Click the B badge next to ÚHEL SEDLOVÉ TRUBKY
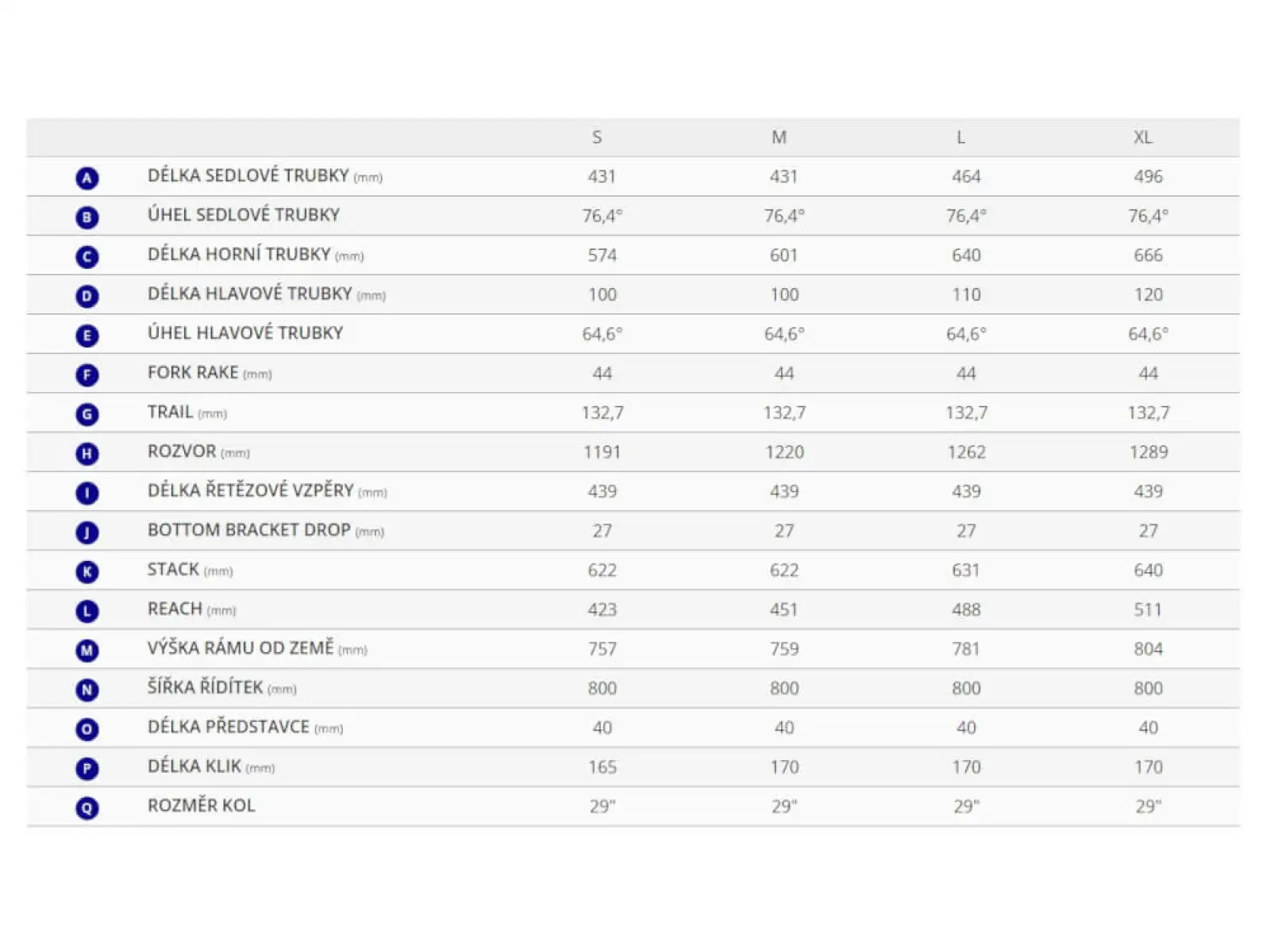 (87, 217)
